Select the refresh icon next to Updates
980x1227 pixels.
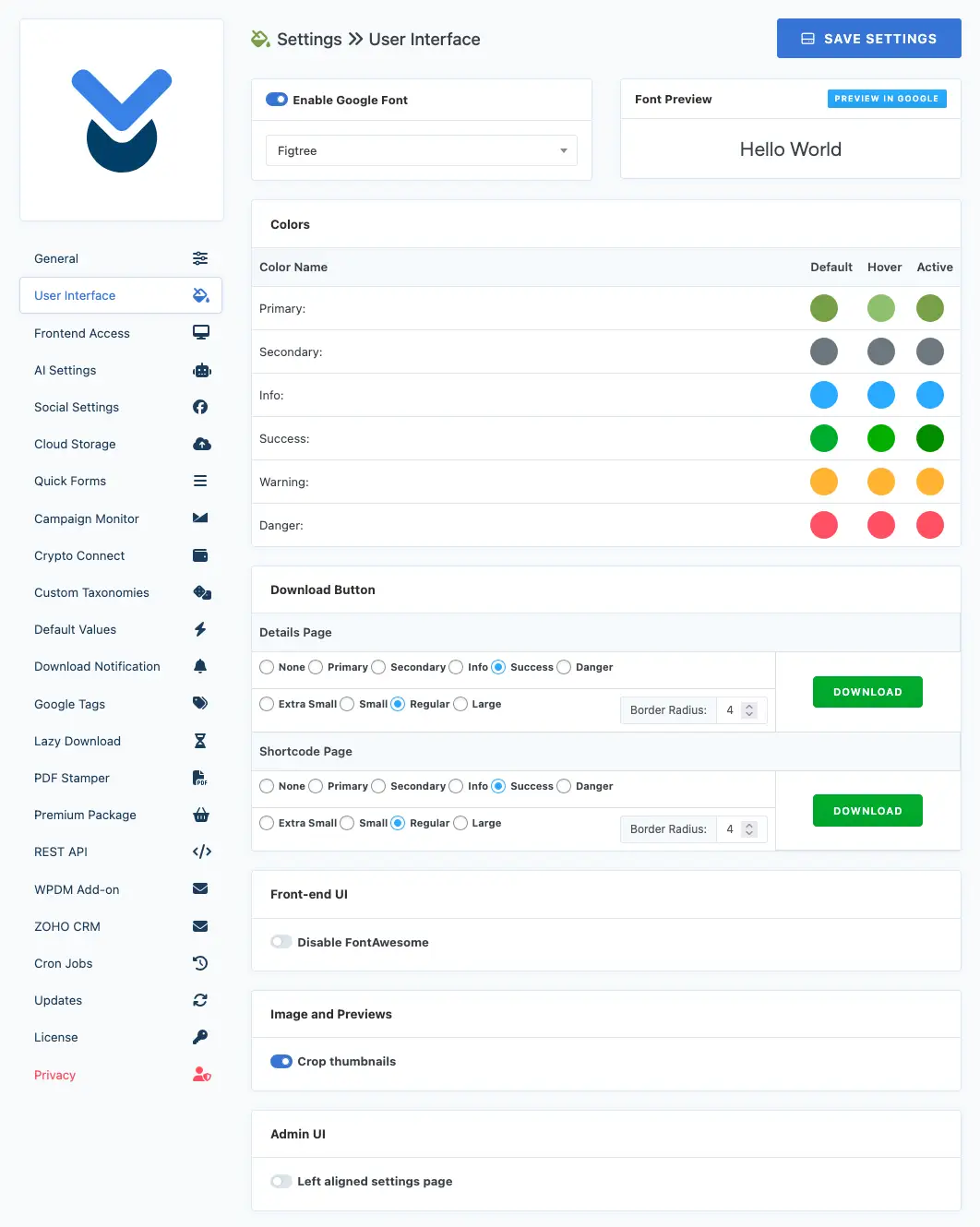tap(201, 1000)
